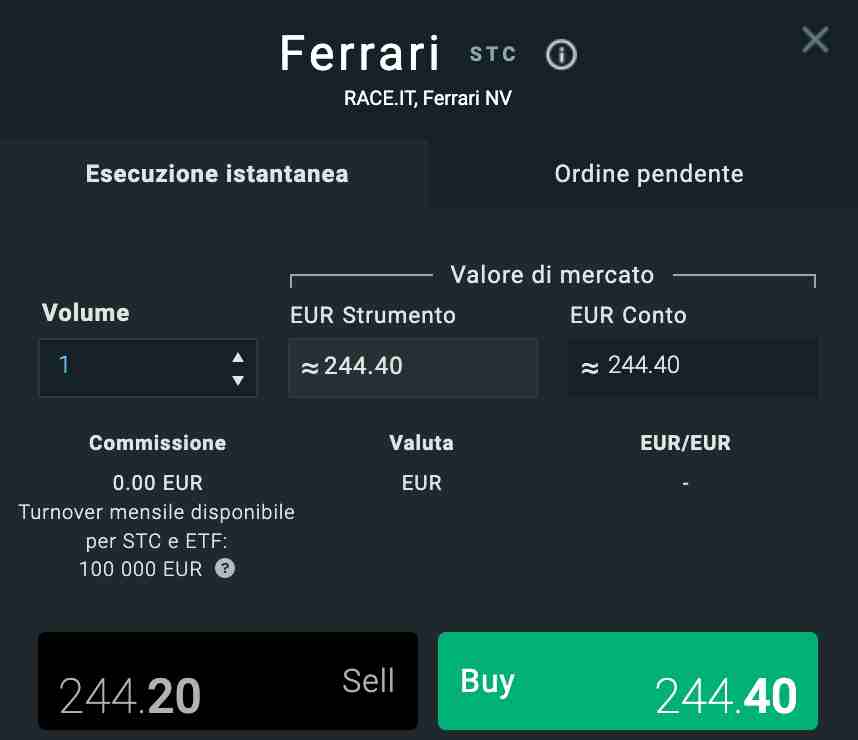Click the question mark help icon near turnover

coord(225,568)
